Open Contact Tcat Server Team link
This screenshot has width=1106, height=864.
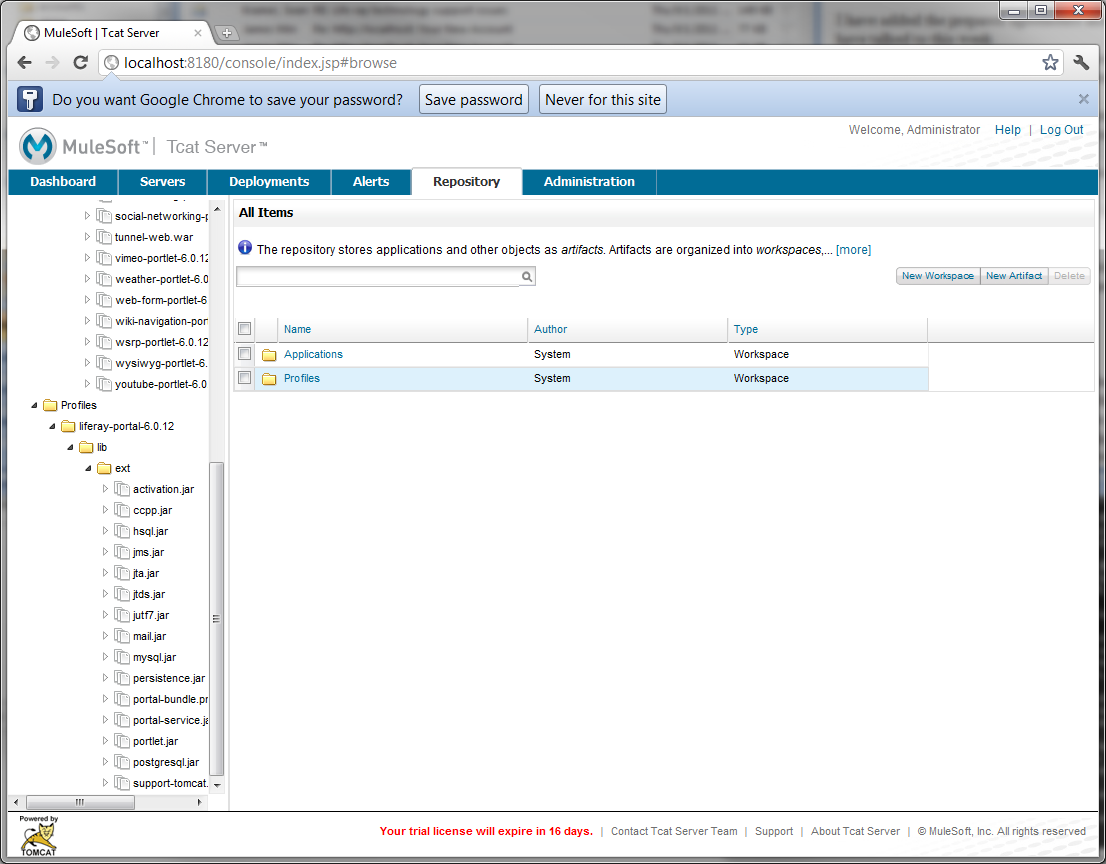(x=674, y=831)
